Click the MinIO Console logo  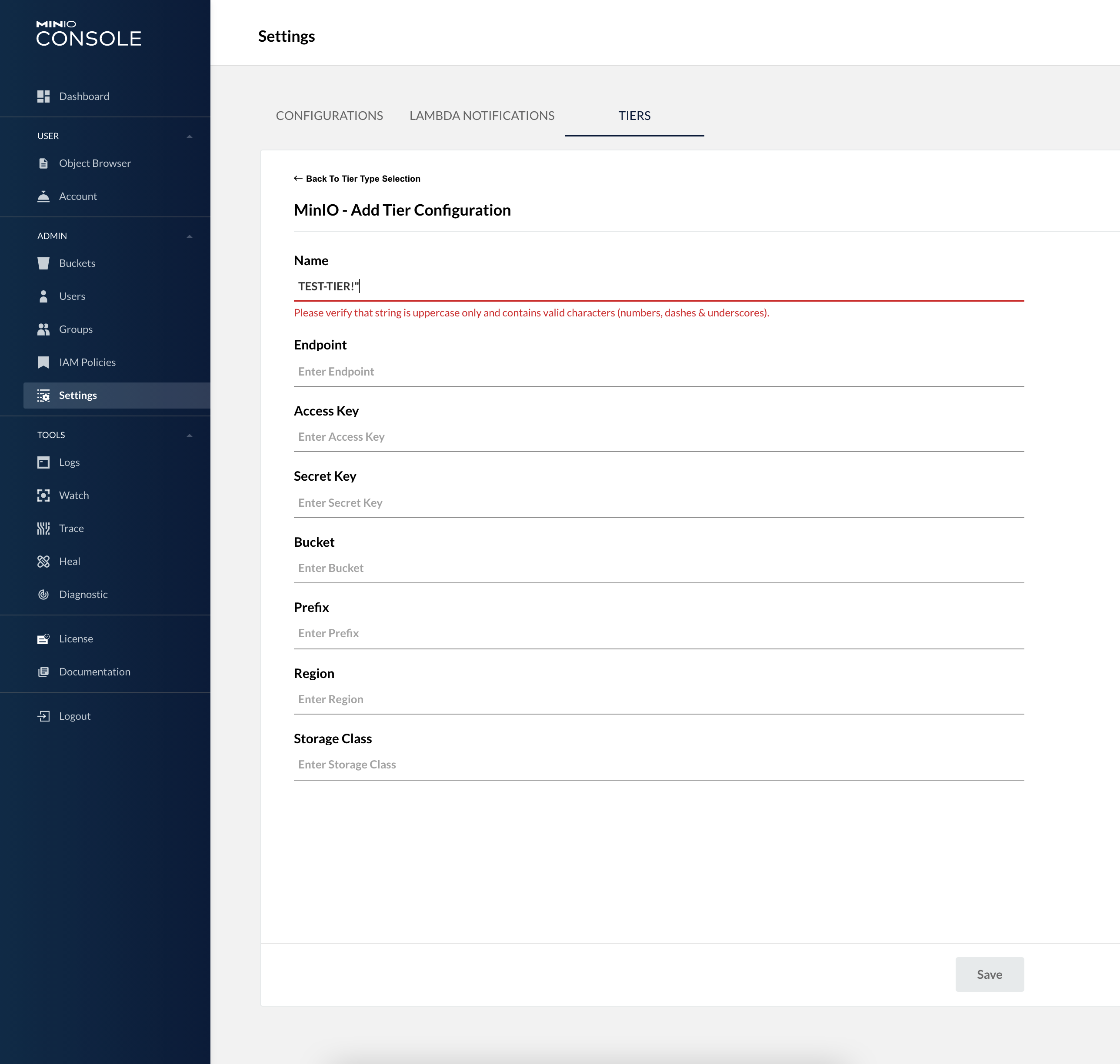[89, 33]
